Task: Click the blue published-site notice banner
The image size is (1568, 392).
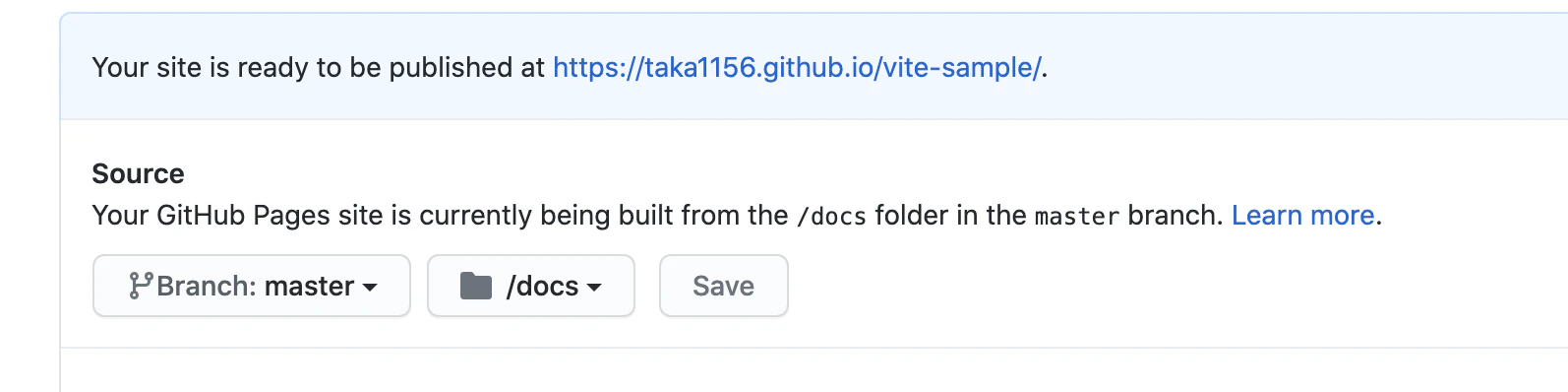Action: click(x=814, y=67)
